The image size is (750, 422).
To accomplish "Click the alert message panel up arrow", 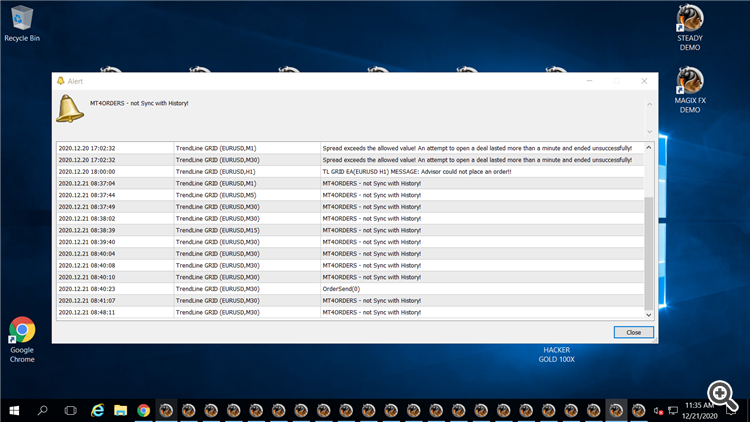I will pyautogui.click(x=649, y=104).
